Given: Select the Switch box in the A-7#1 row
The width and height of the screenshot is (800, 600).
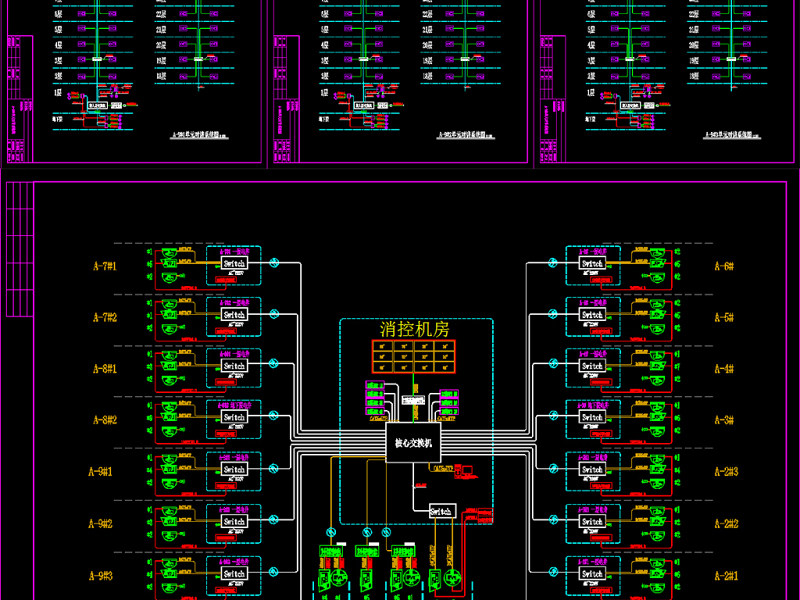Looking at the screenshot, I should pos(234,263).
